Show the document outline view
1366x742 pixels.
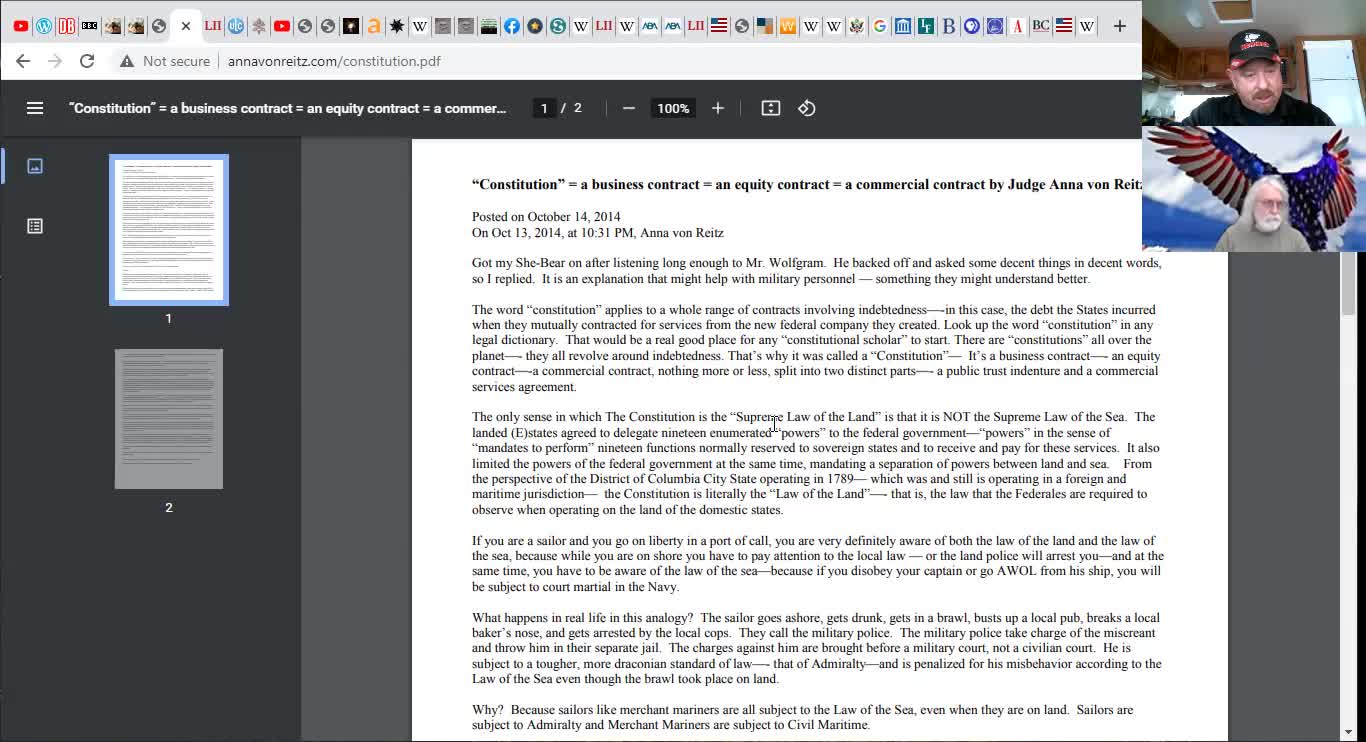point(35,226)
